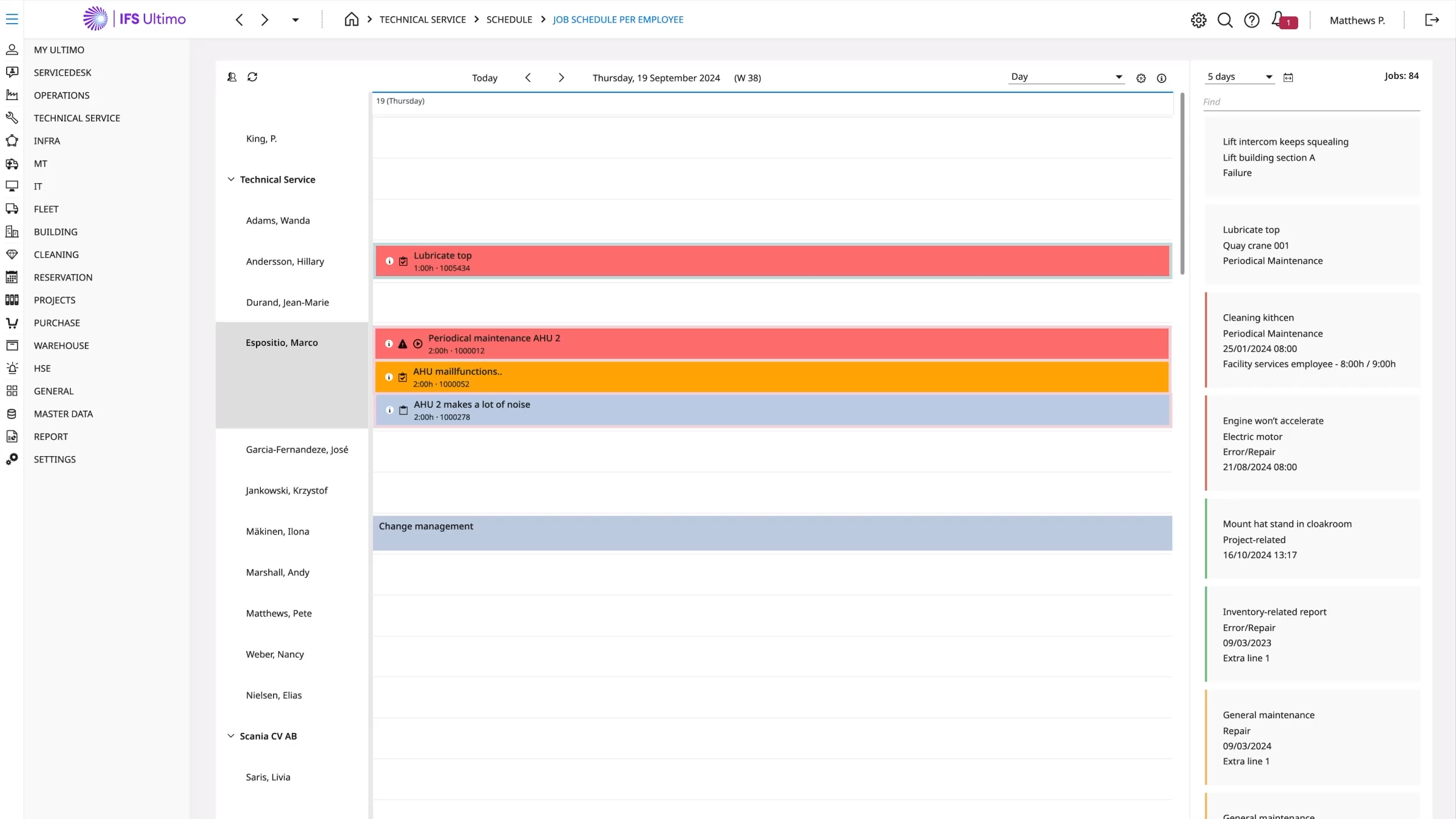
Task: Collapse the Technical Service employee group
Action: point(231,179)
